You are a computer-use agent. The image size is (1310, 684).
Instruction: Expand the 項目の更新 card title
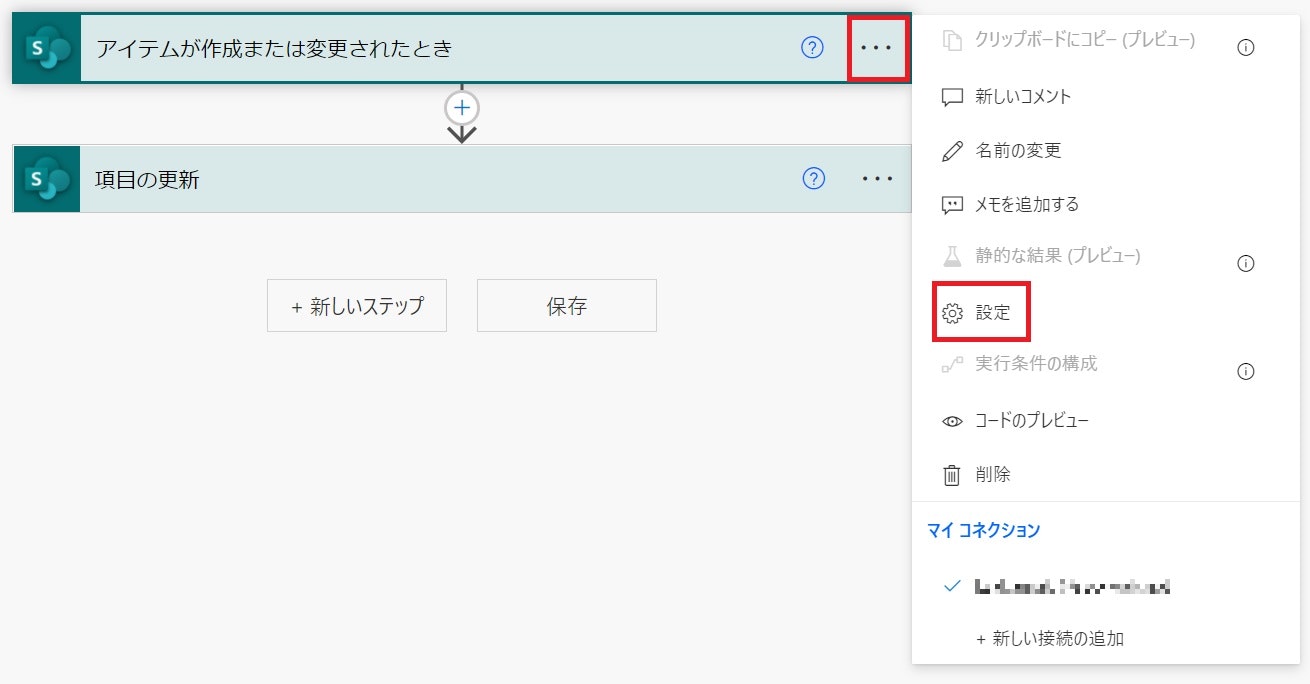[x=147, y=180]
